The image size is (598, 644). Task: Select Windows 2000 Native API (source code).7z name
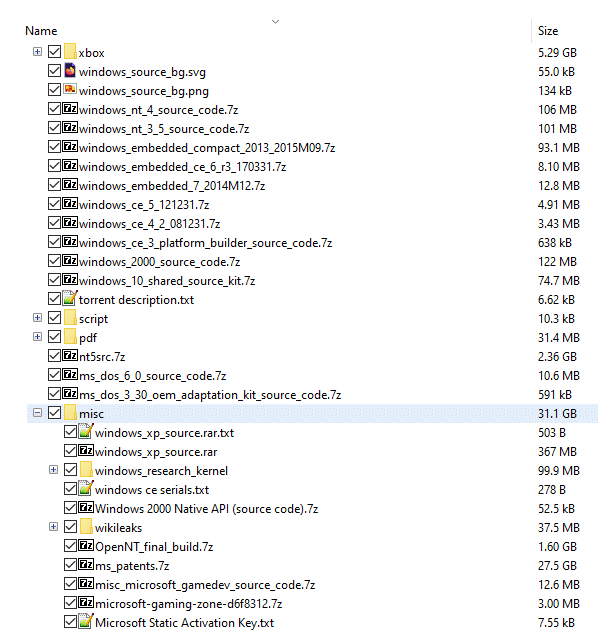[207, 509]
